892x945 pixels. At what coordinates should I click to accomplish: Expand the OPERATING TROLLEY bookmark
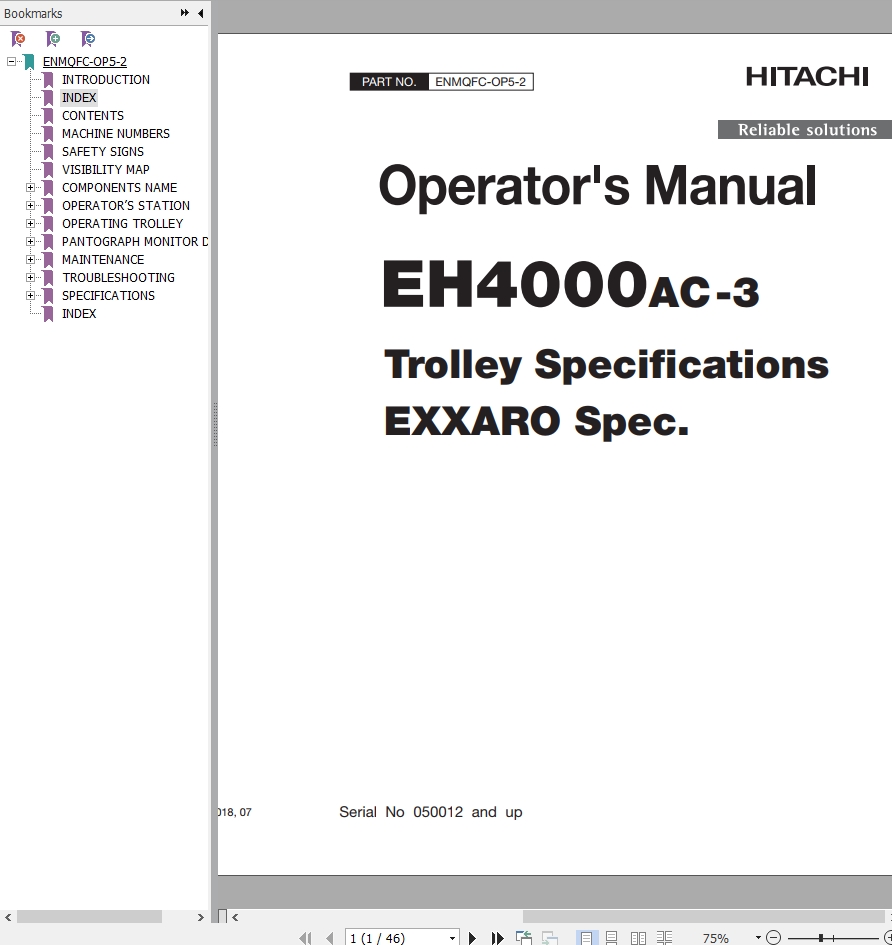coord(30,224)
